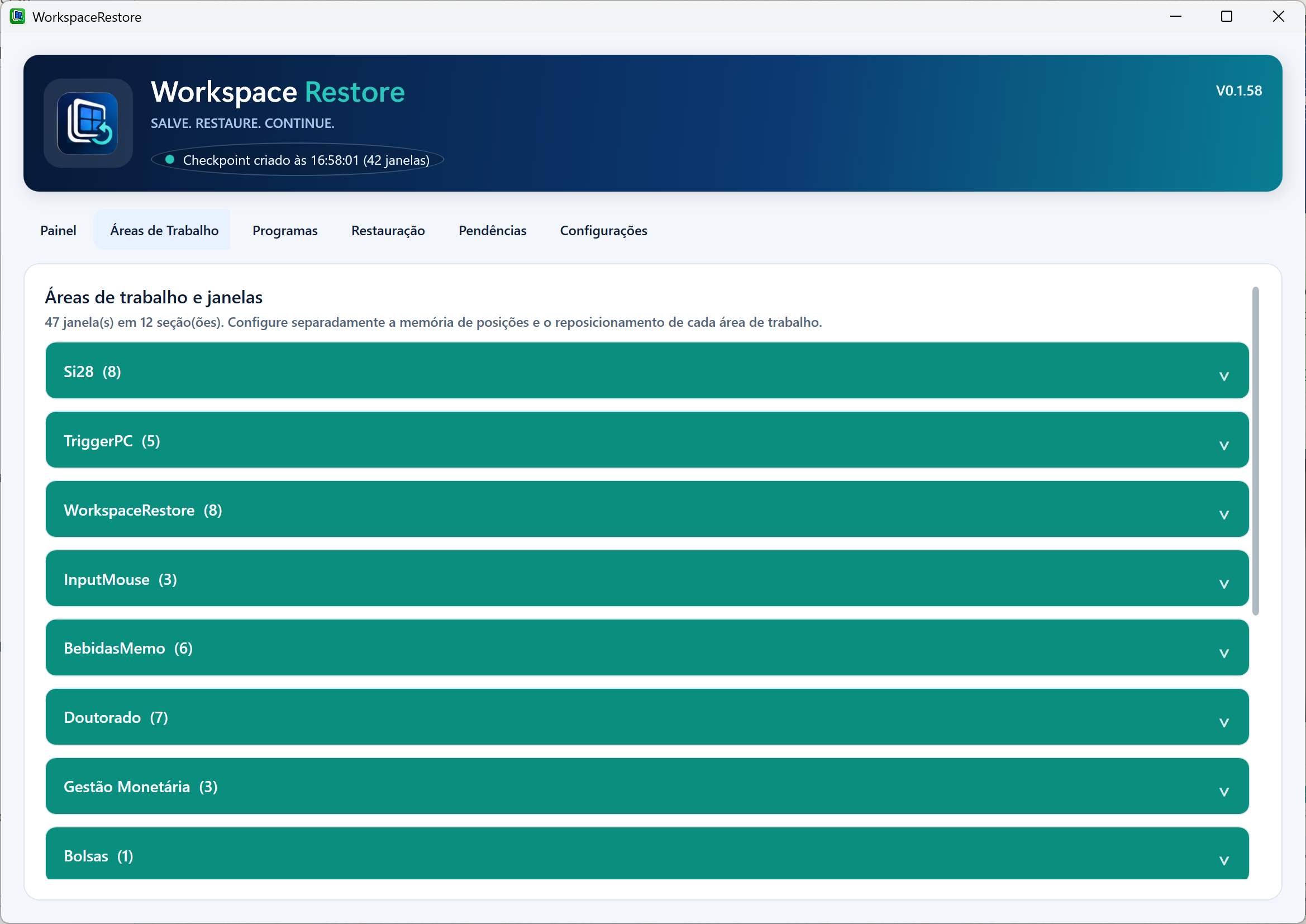Expand the Bolsas (1) section
Screen dimensions: 1306x924
647,854
